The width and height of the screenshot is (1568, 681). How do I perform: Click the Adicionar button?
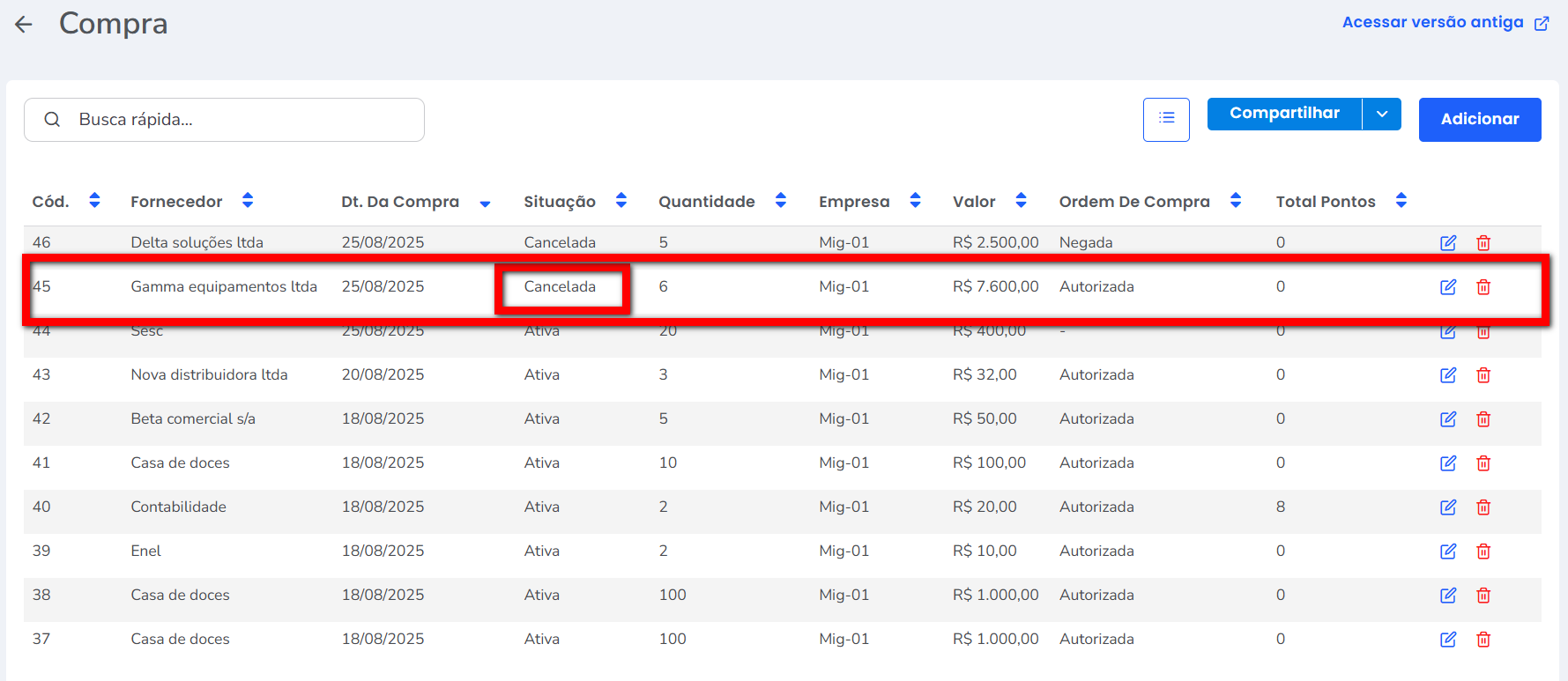pos(1479,119)
